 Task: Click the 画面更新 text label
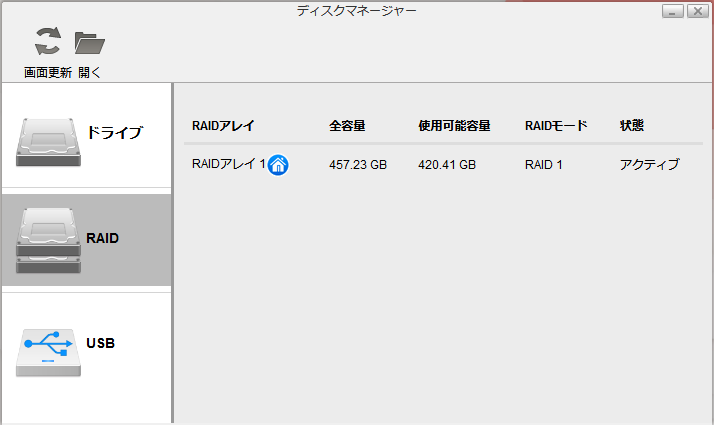coord(48,72)
